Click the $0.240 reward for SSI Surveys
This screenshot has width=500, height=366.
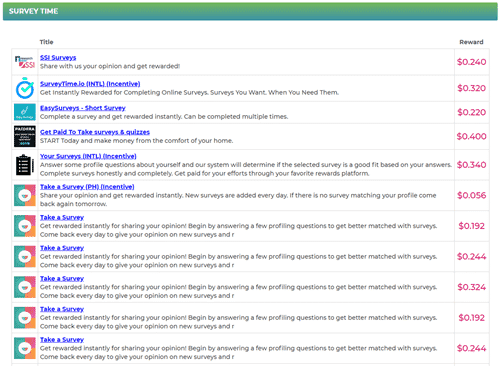pyautogui.click(x=471, y=62)
